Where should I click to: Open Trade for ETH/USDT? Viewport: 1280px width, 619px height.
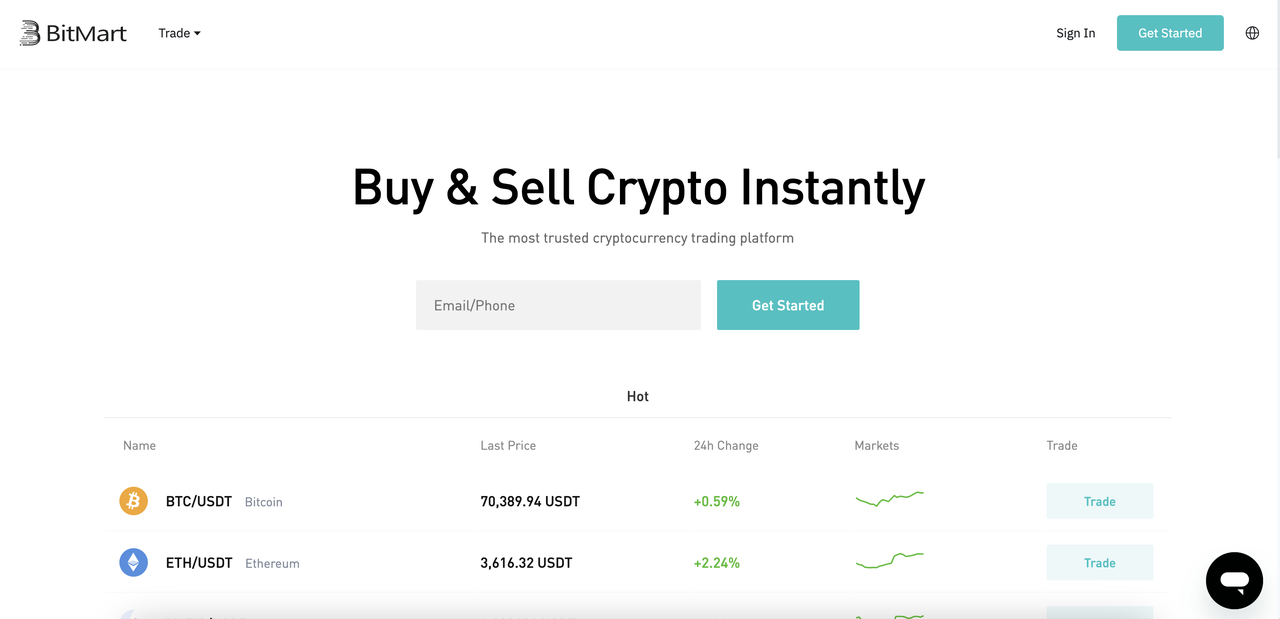click(1099, 562)
